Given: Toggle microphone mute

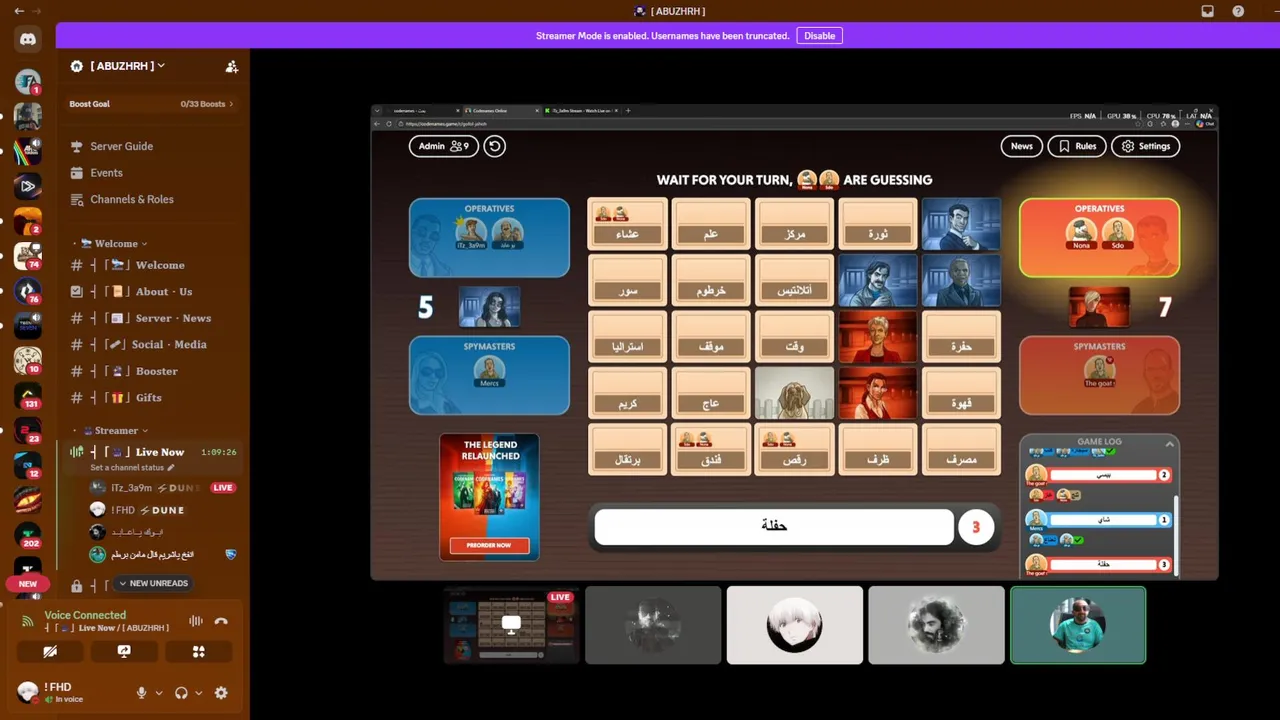Looking at the screenshot, I should pos(141,692).
